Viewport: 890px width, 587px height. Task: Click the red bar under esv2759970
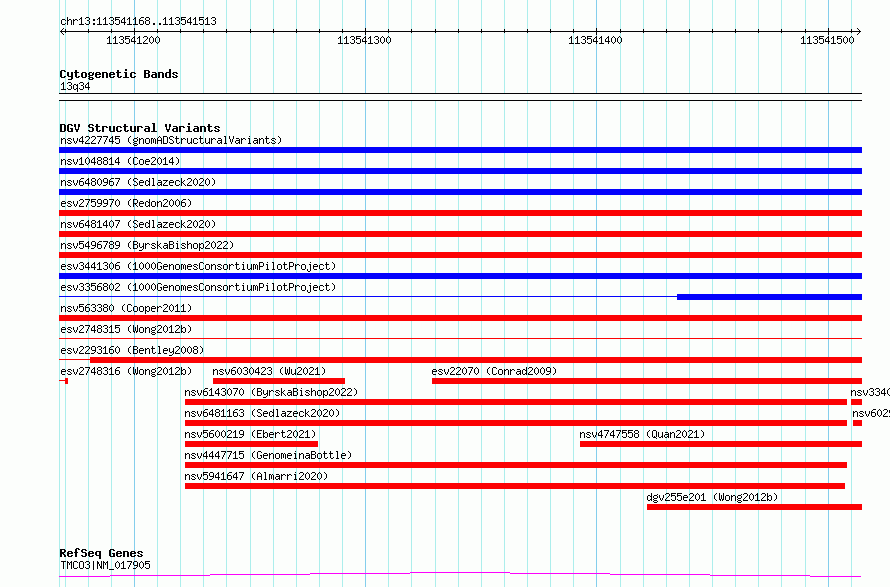[460, 213]
